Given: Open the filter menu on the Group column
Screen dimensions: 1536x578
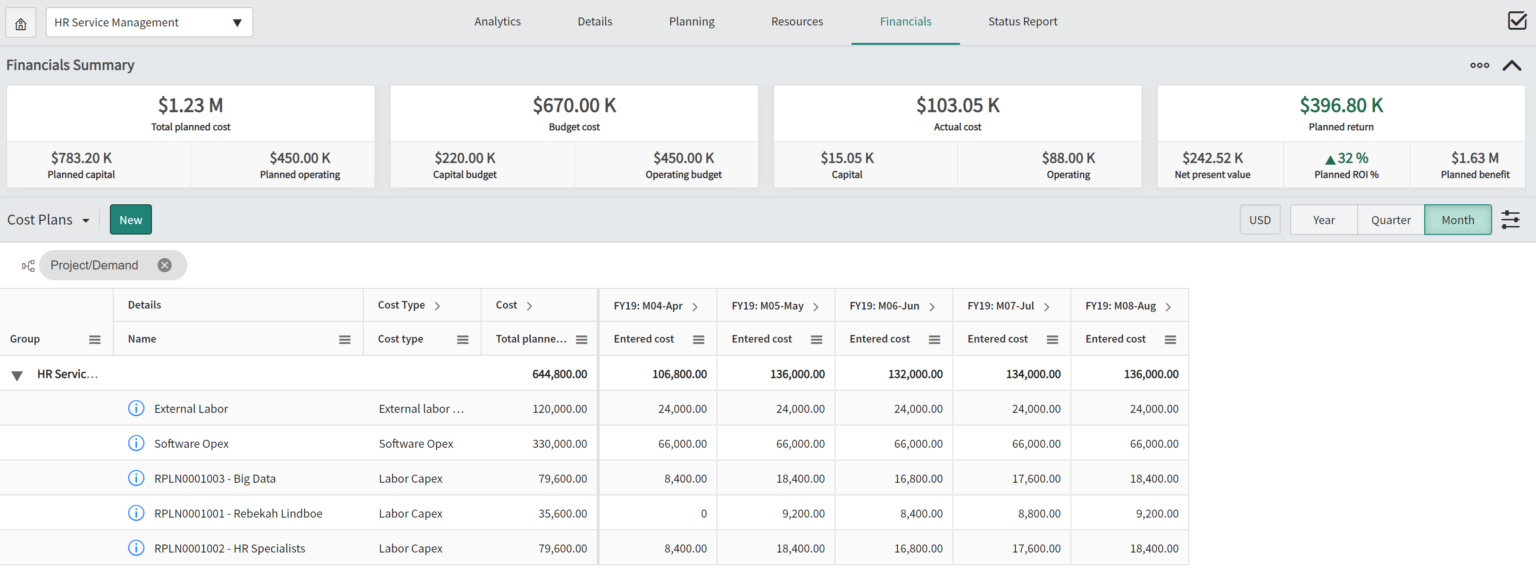Looking at the screenshot, I should [96, 338].
